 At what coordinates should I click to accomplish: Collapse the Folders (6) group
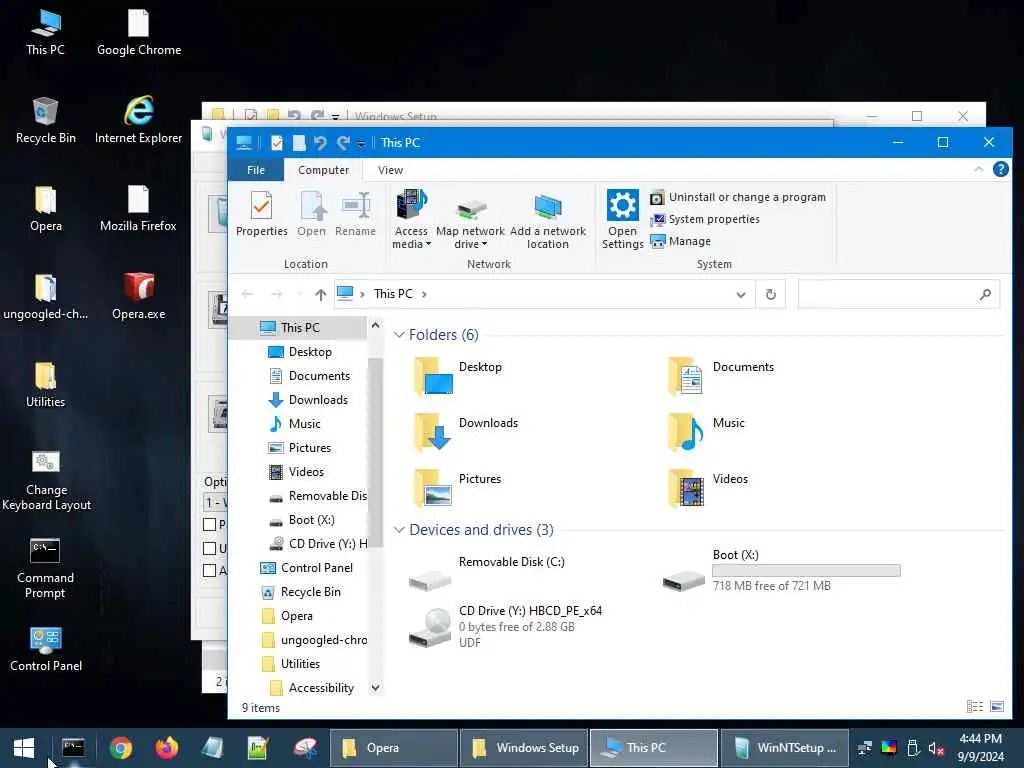tap(399, 335)
